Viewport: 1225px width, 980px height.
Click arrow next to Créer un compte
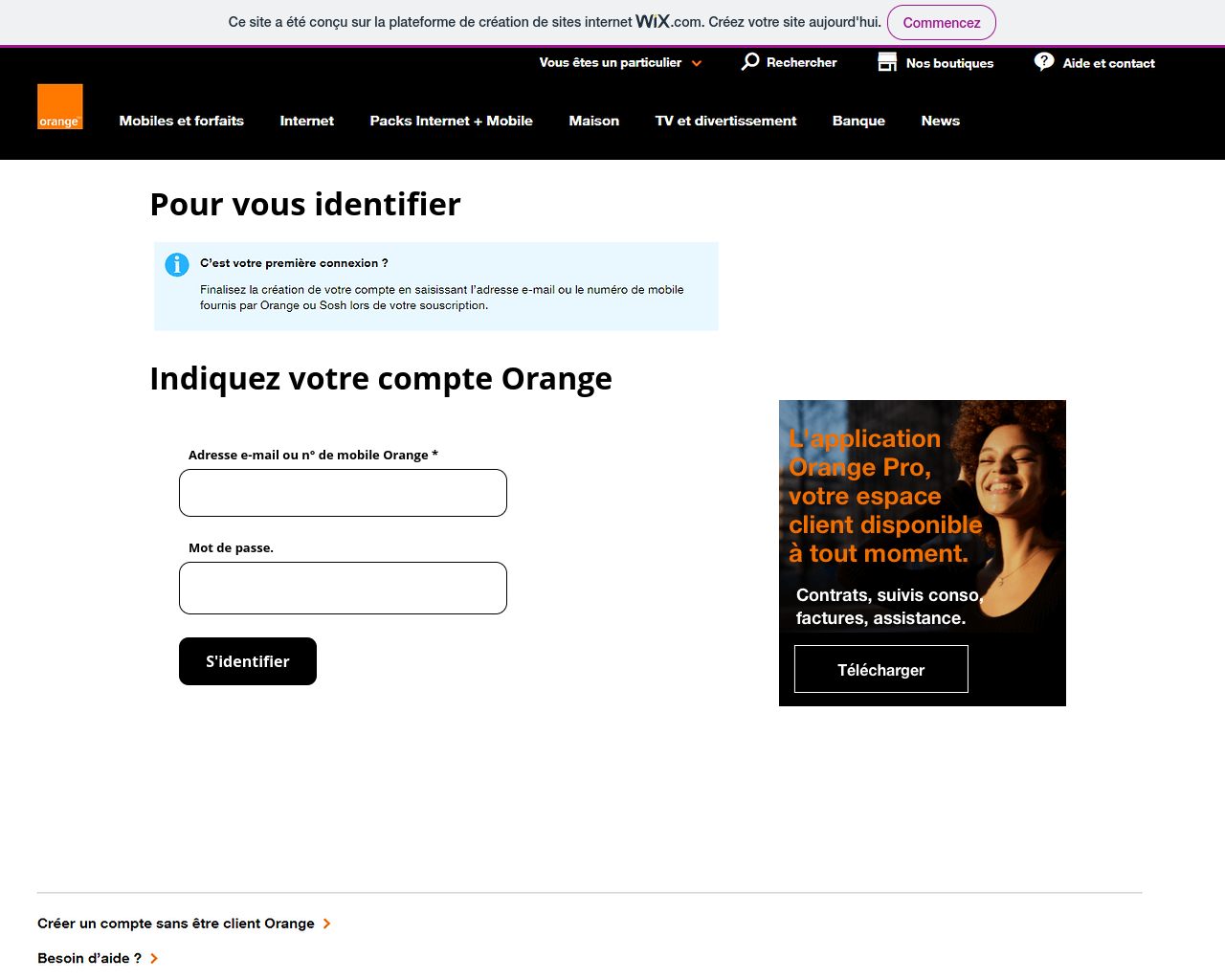(327, 924)
